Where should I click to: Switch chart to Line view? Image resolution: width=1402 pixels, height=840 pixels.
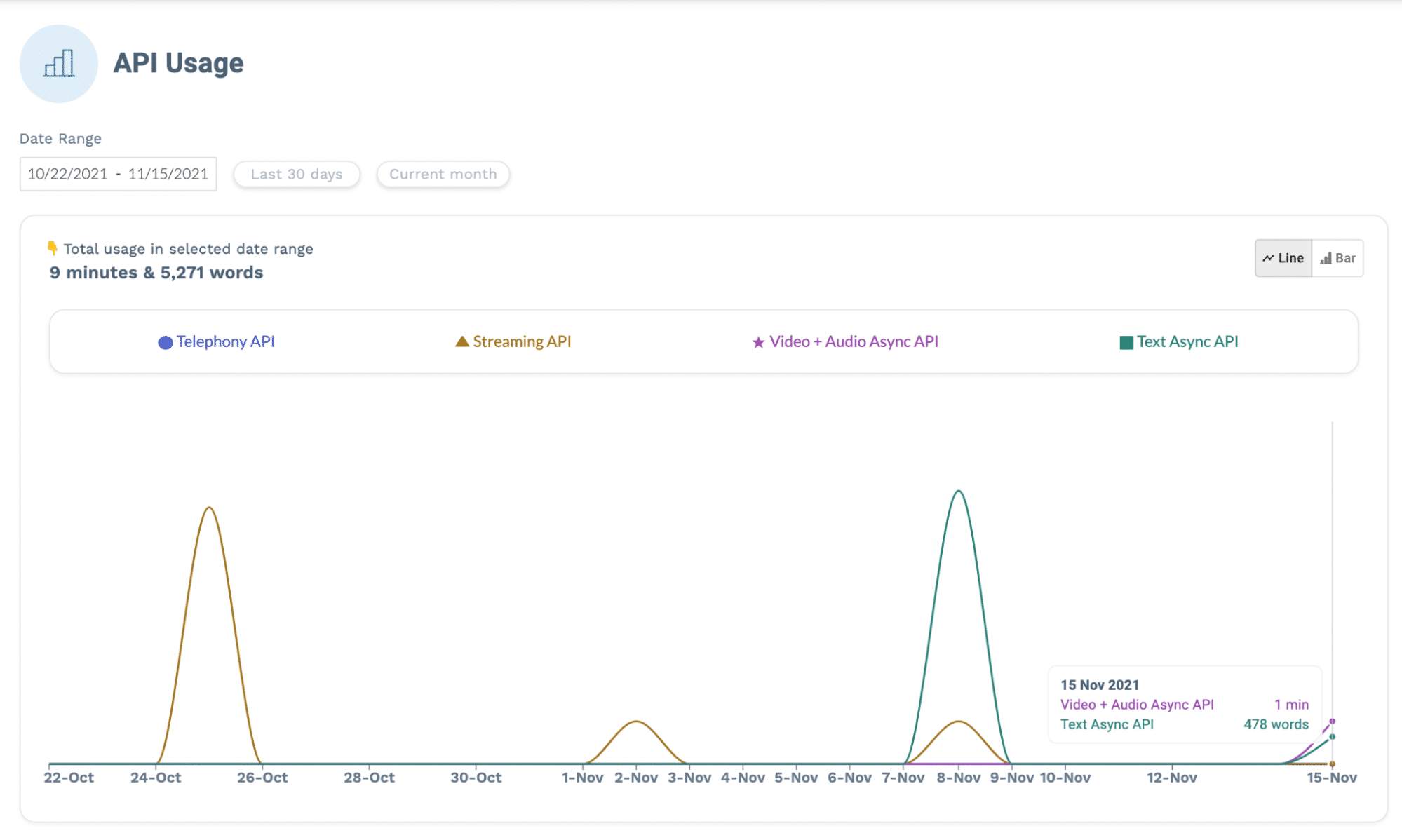[x=1283, y=258]
